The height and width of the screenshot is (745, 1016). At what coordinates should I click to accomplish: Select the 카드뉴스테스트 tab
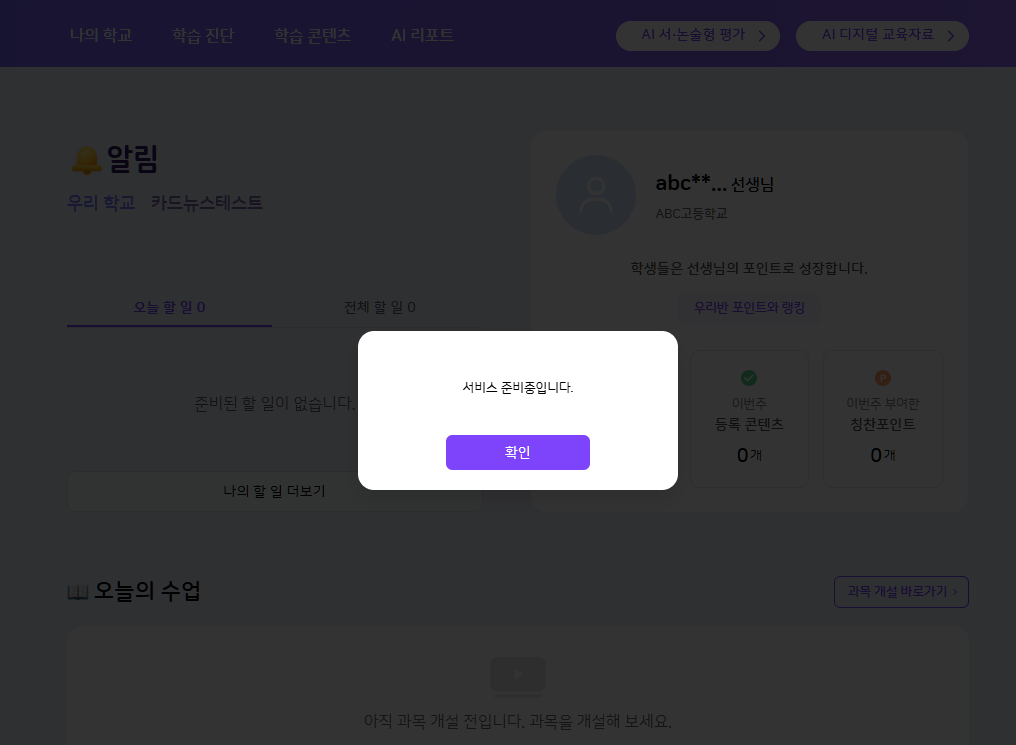[x=207, y=202]
